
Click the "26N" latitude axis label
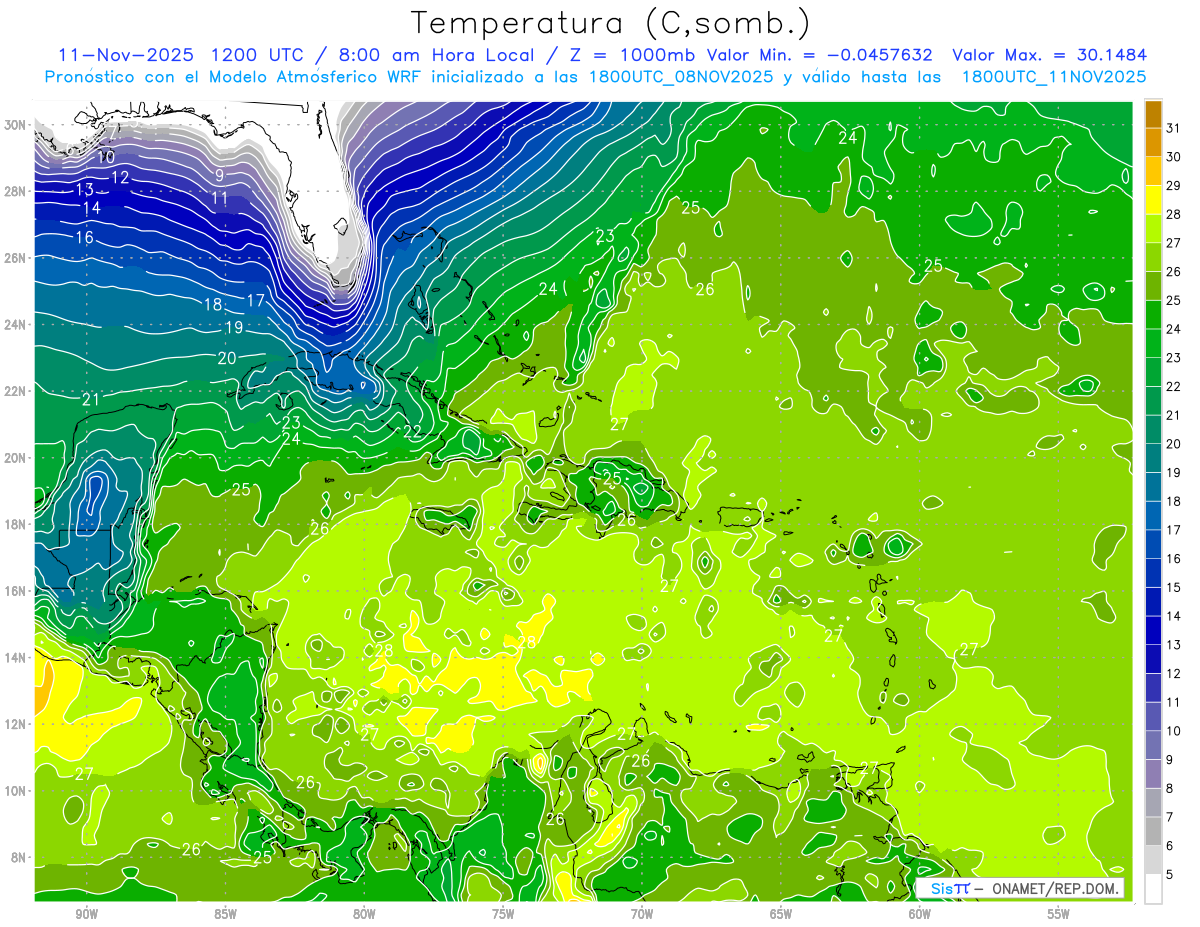click(15, 258)
